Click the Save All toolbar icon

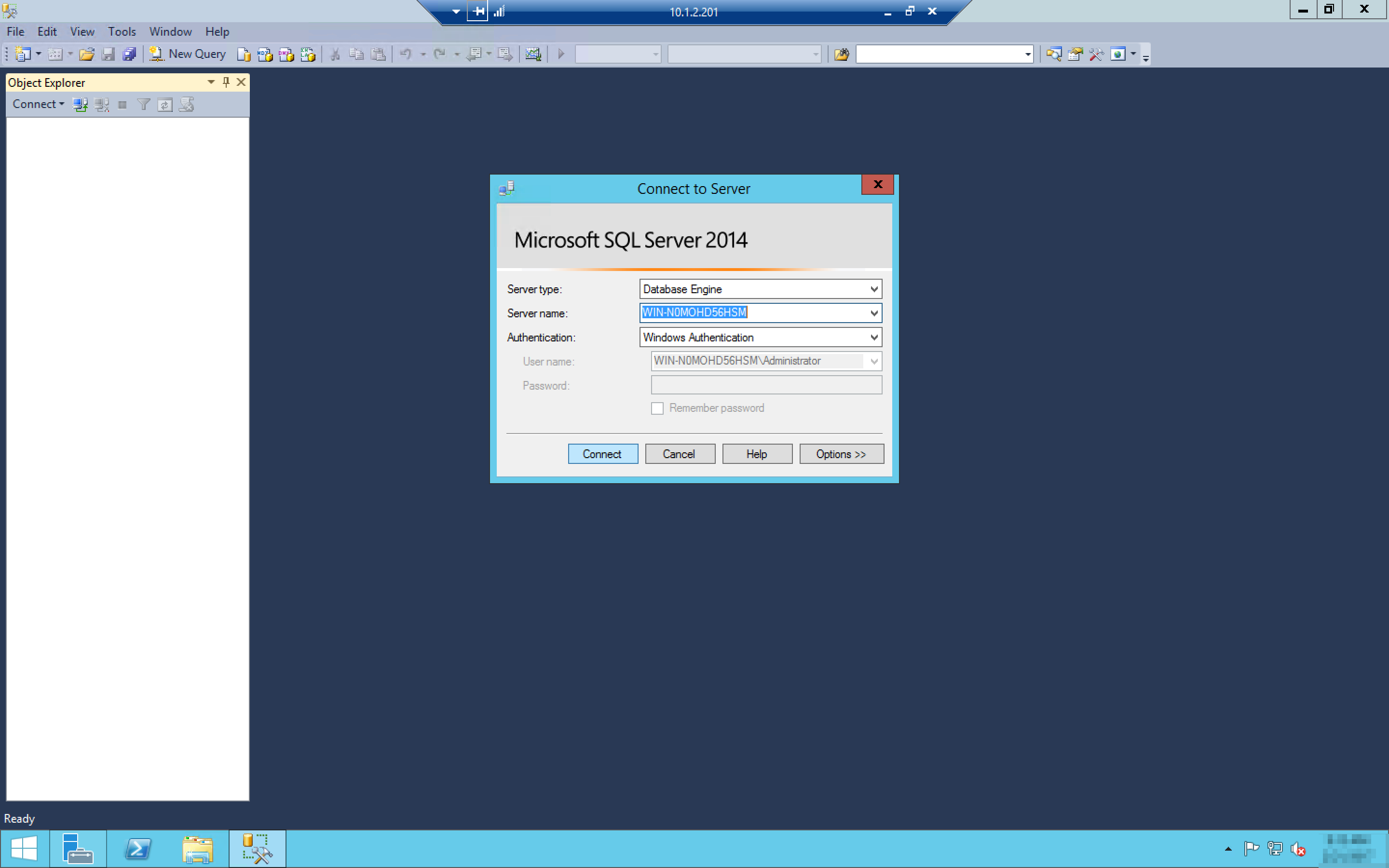click(x=130, y=54)
